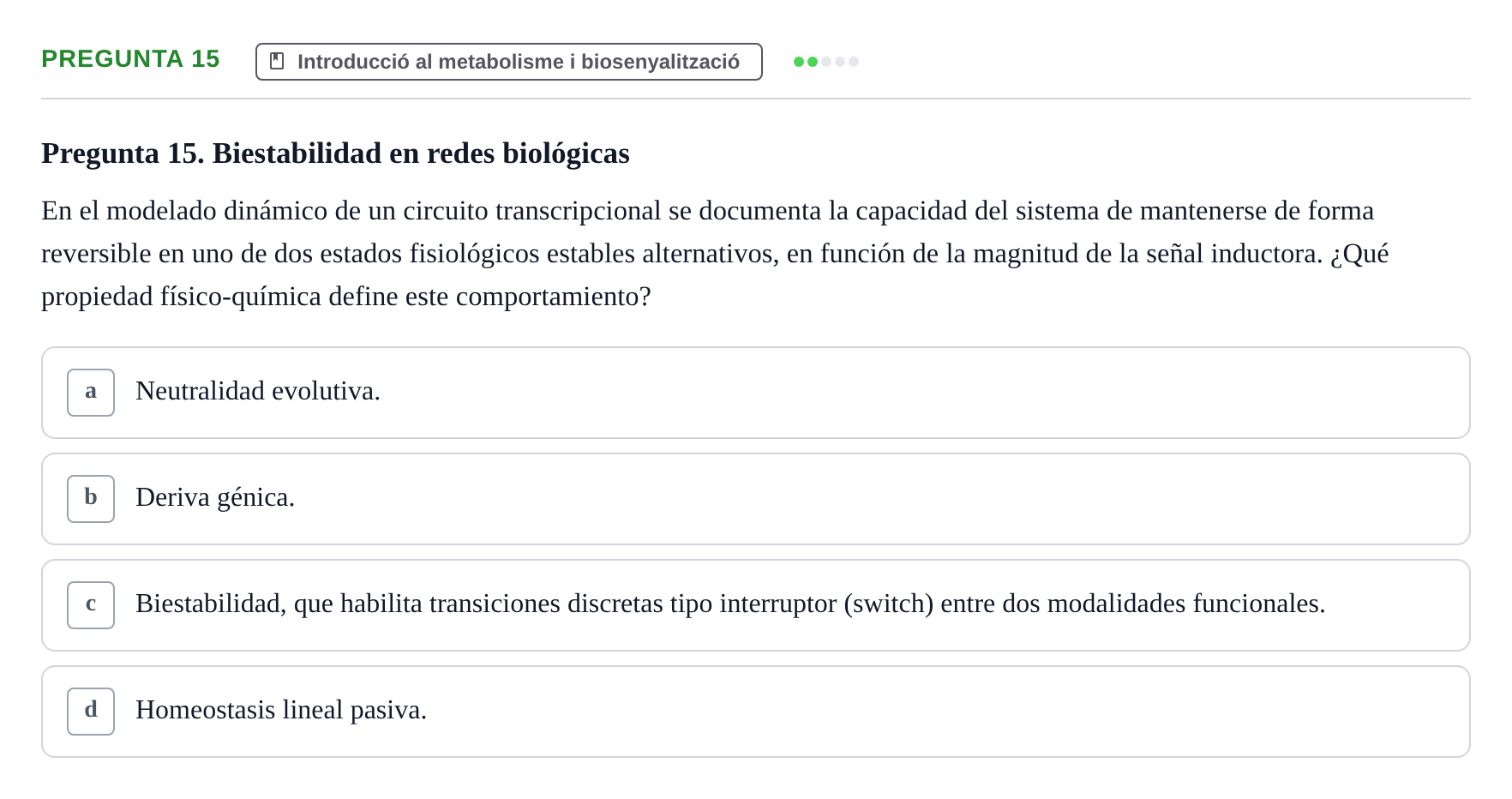Click the PREGUNTA 15 header label

130,59
